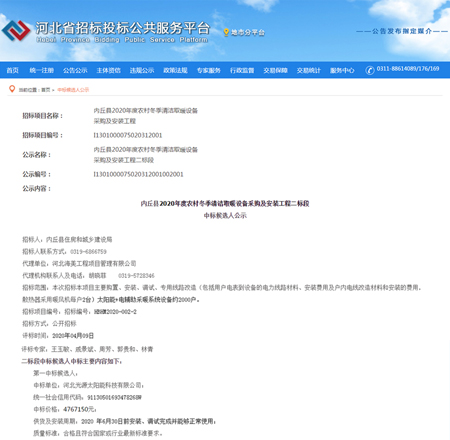
Task: Open 首页 in the navigation bar
Action: click(13, 70)
